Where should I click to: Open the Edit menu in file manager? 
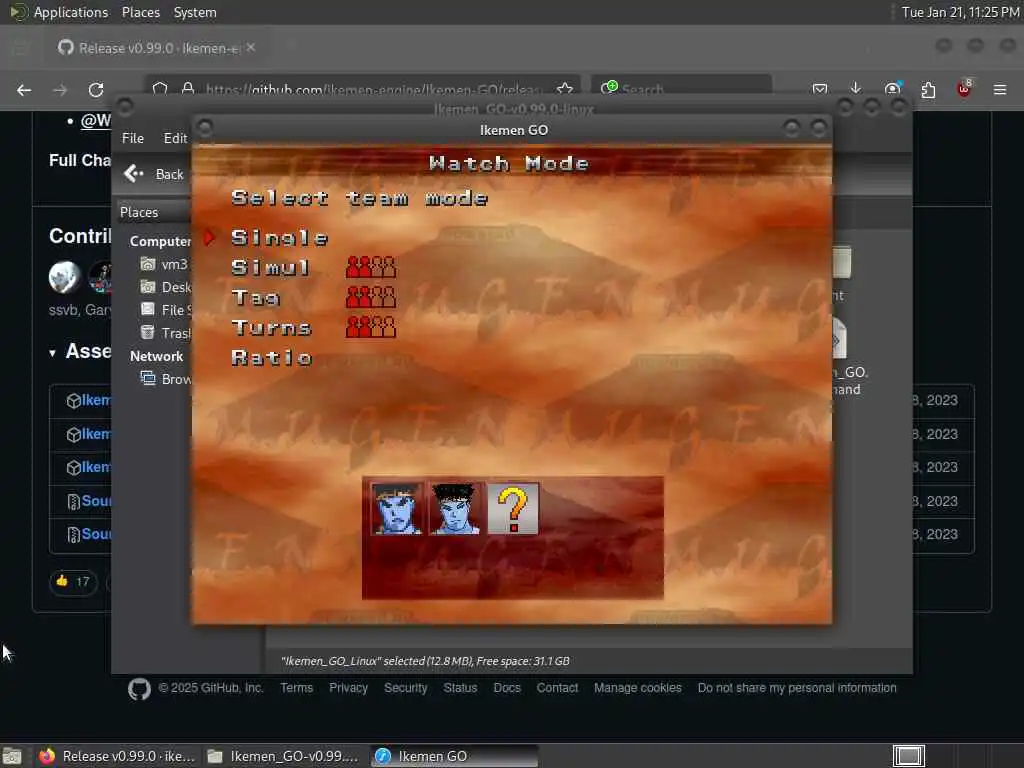pyautogui.click(x=175, y=138)
